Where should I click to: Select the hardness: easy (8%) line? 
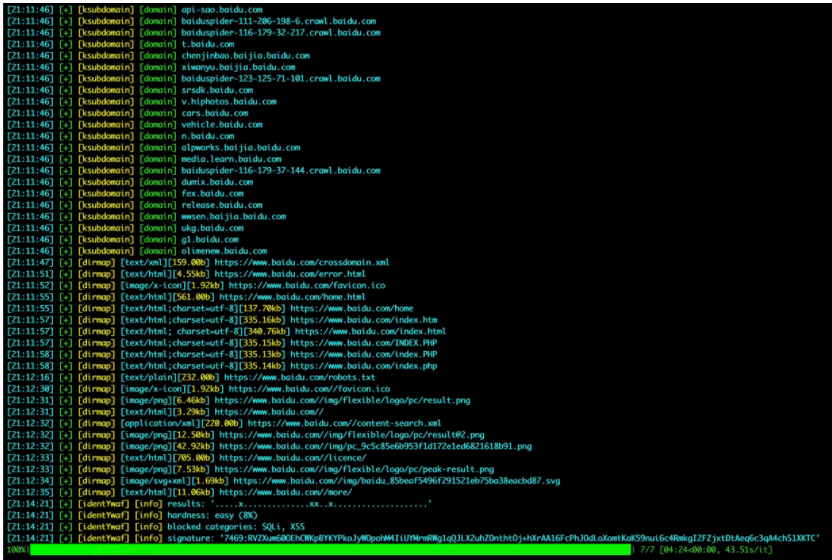coord(212,515)
